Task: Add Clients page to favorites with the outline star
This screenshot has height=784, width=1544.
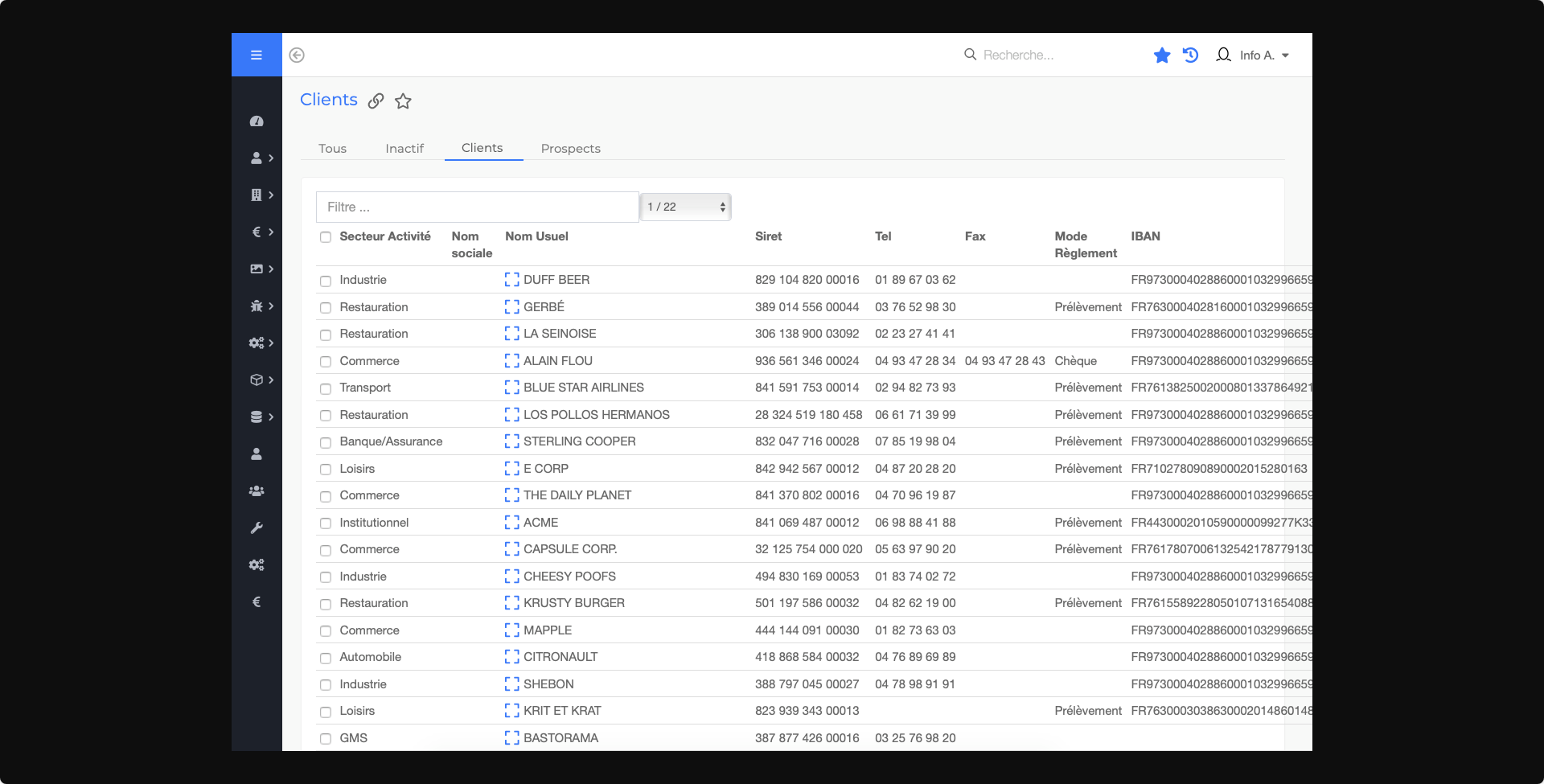Action: [403, 101]
